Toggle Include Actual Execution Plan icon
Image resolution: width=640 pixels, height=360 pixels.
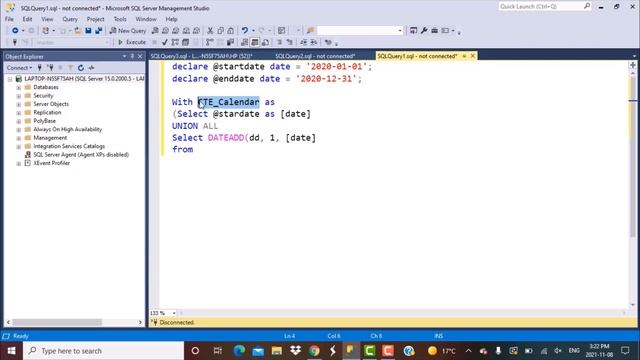(x=209, y=42)
